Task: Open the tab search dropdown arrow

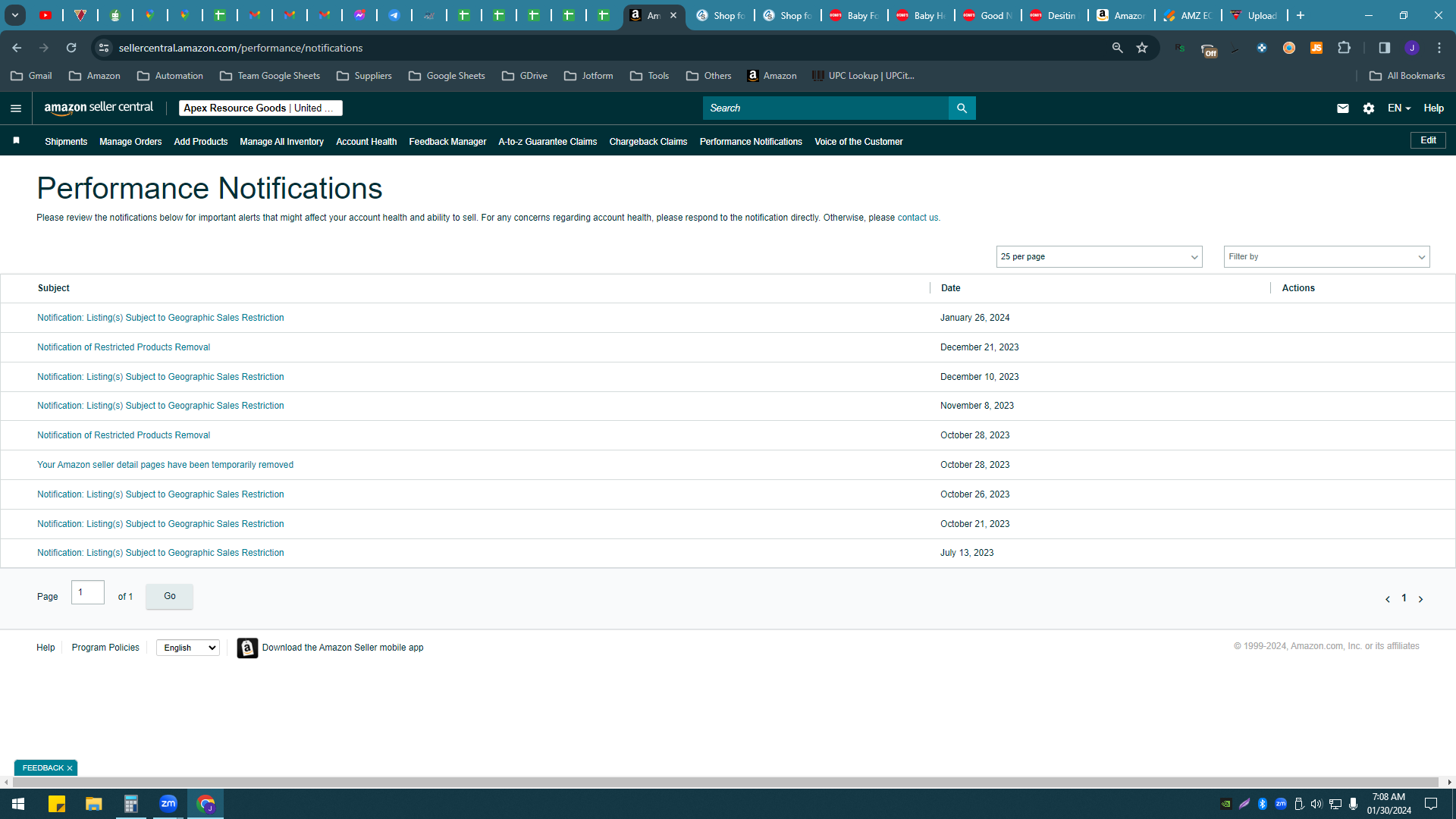Action: tap(14, 15)
